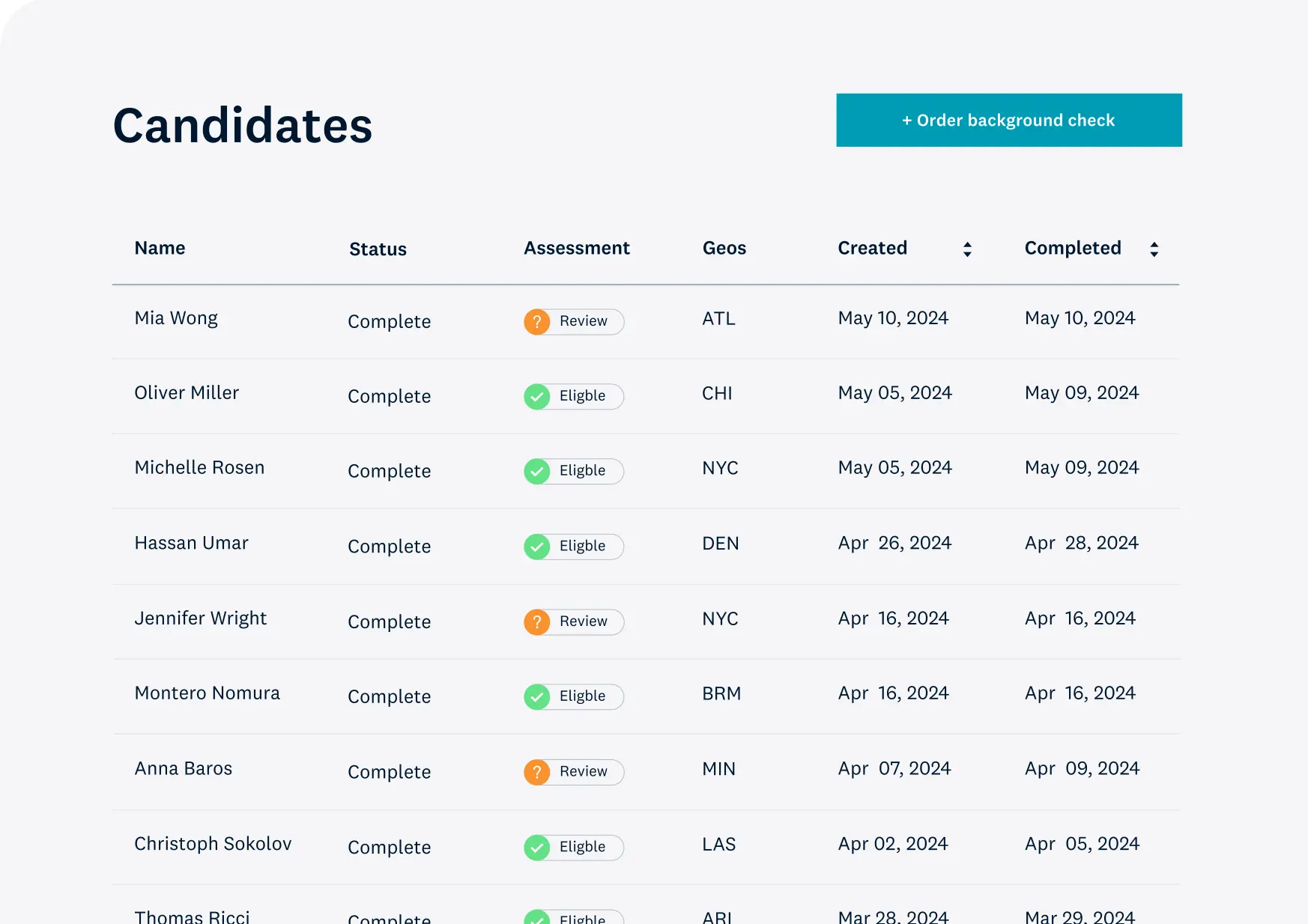Select the Status column header
This screenshot has width=1308, height=924.
coord(378,249)
